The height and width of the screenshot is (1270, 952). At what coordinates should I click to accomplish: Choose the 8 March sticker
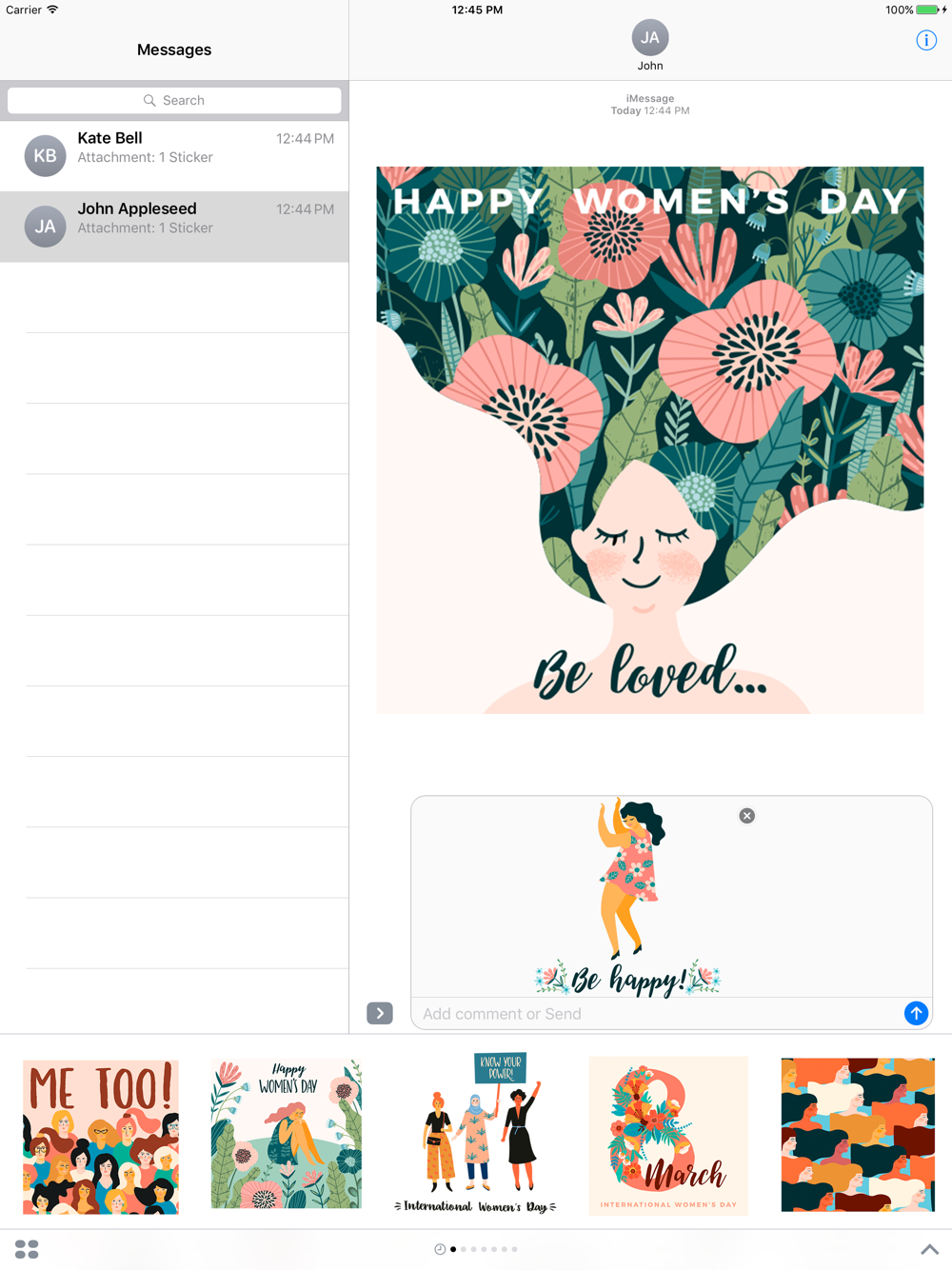[668, 1136]
